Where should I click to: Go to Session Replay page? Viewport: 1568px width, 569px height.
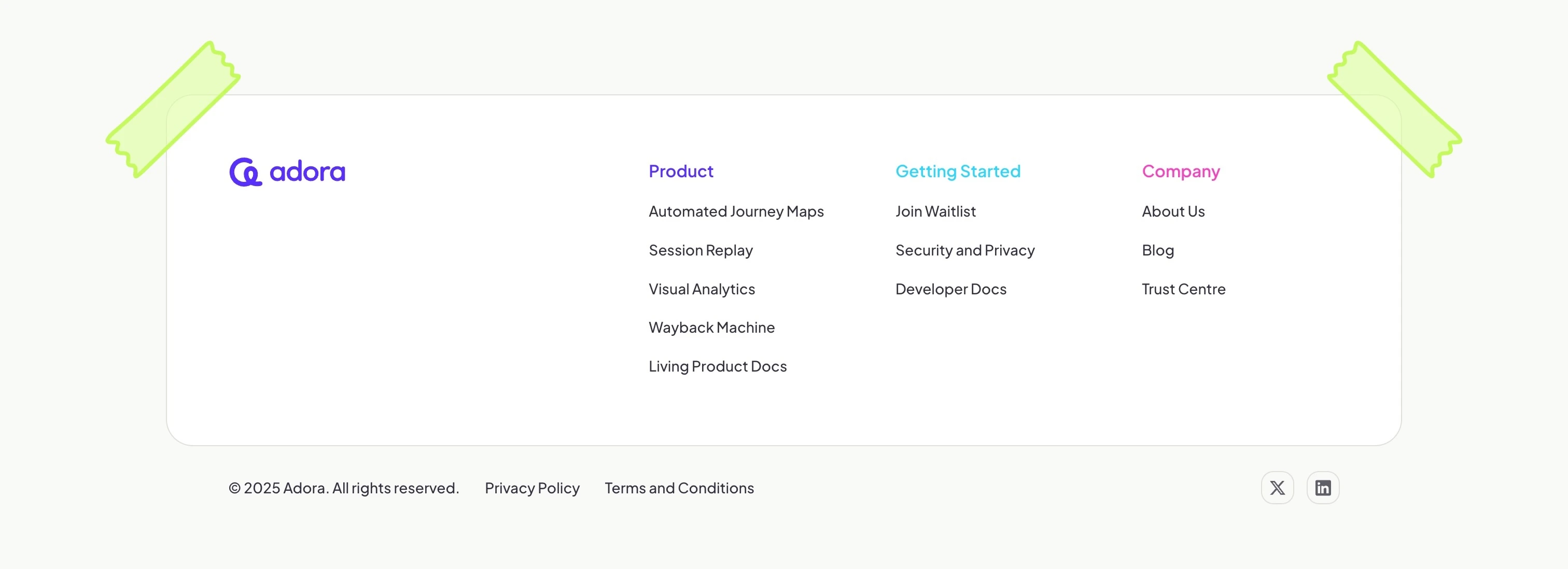tap(700, 251)
